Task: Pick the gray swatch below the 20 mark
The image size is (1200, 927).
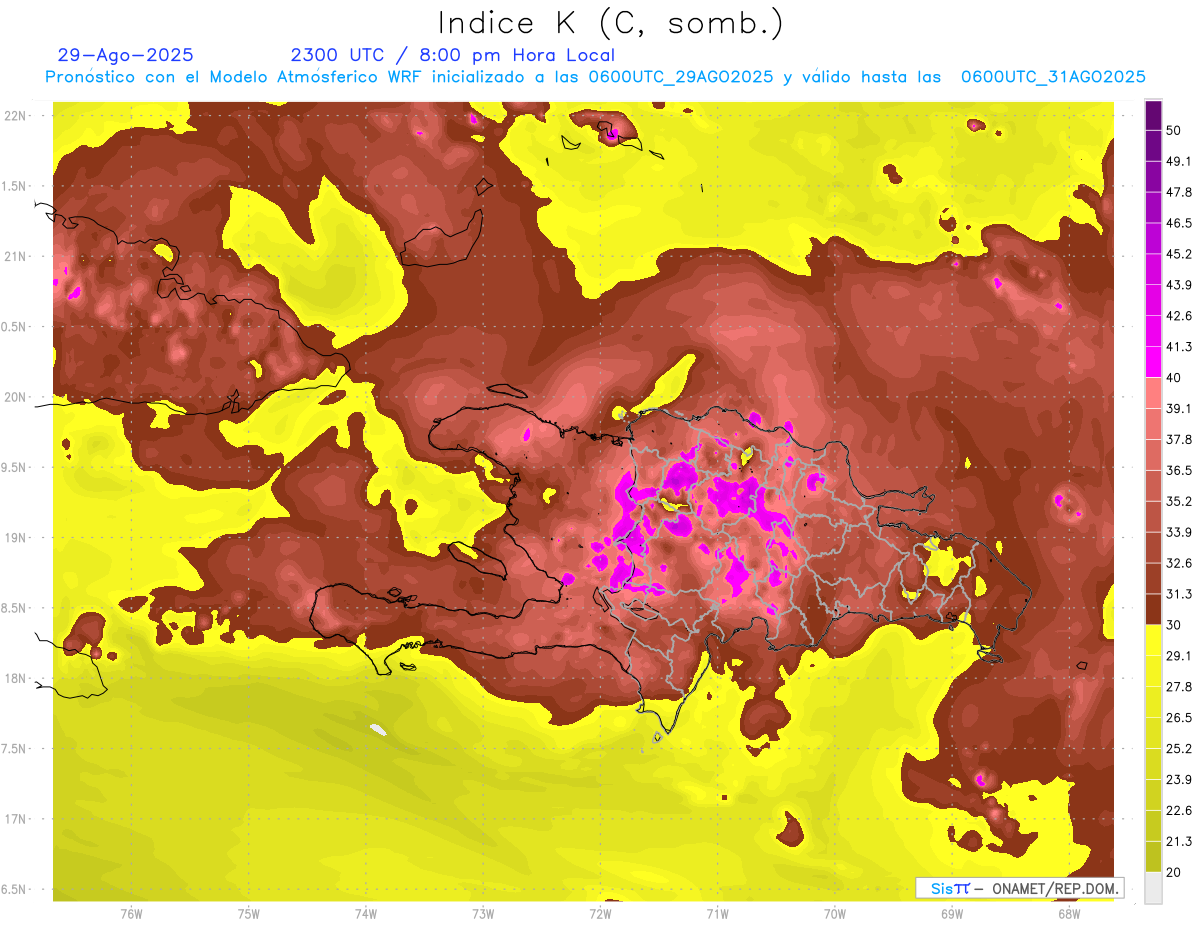Action: [1154, 888]
